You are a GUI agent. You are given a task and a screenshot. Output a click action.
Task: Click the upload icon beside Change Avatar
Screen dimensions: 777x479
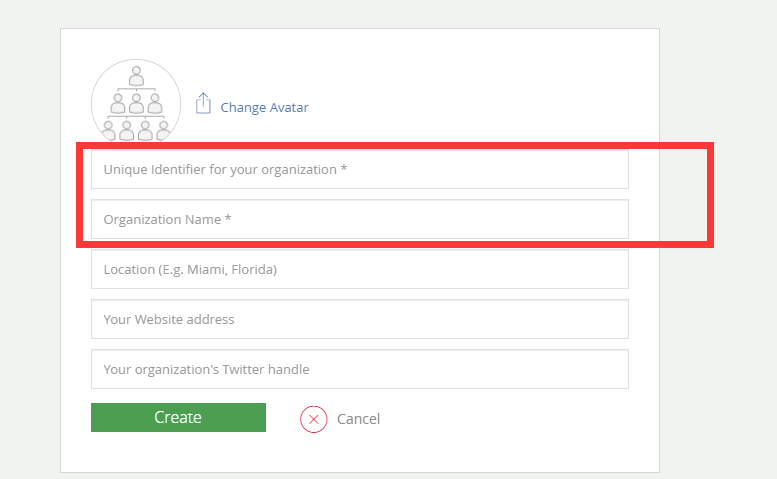pos(203,104)
